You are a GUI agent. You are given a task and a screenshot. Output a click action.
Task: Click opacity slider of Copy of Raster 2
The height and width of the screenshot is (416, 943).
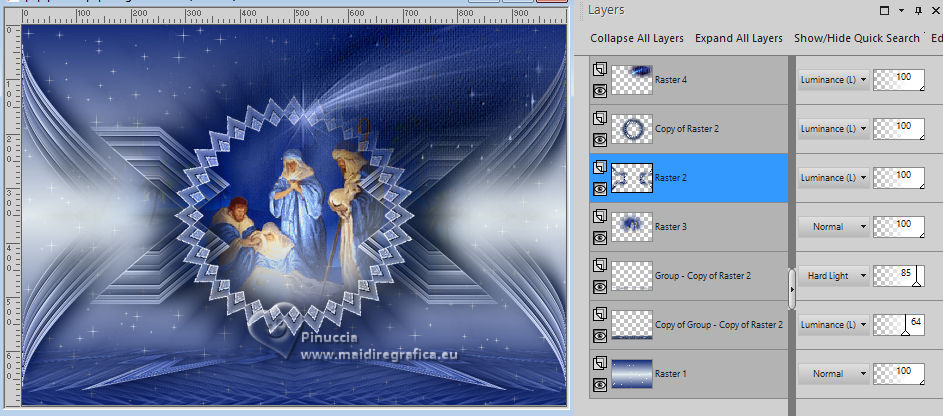click(899, 129)
